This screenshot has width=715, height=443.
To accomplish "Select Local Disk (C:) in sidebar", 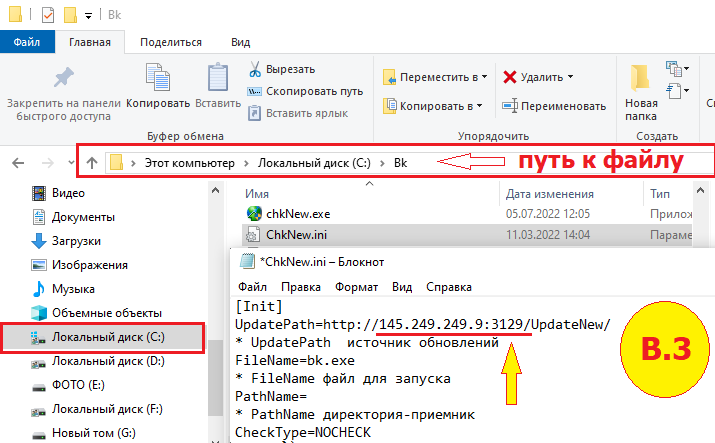I will click(x=107, y=337).
